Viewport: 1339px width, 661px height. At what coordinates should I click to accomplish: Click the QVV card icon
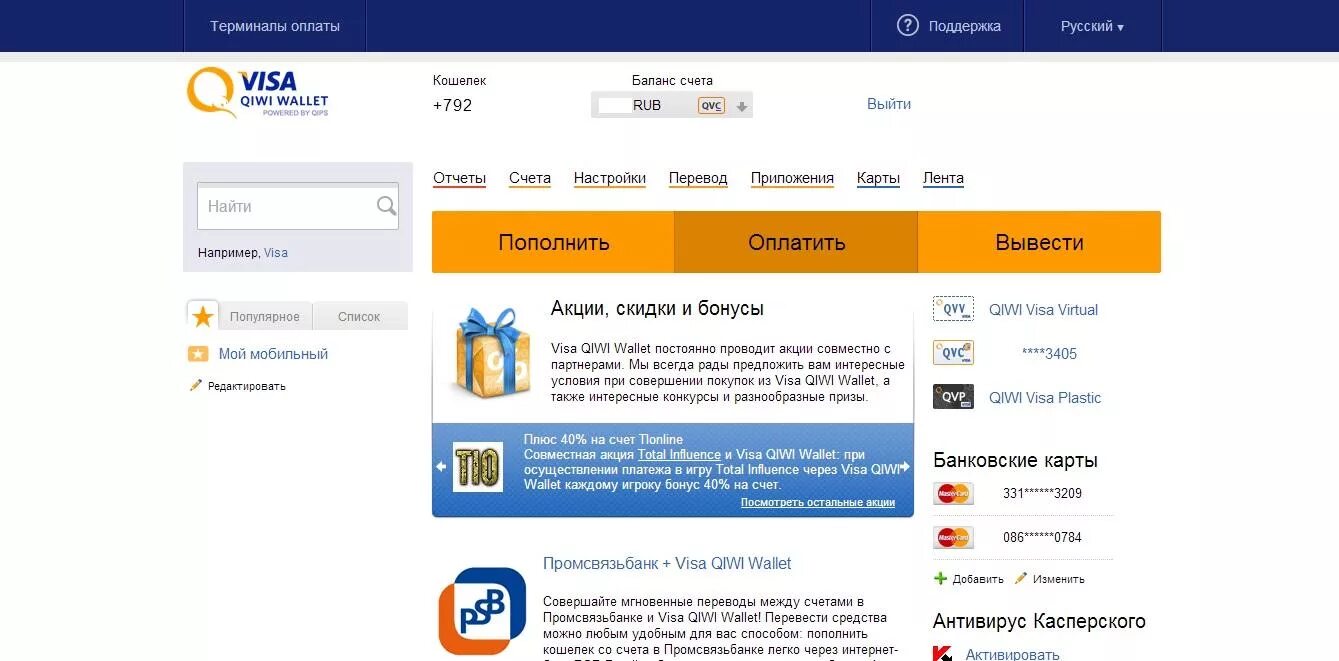pos(953,309)
